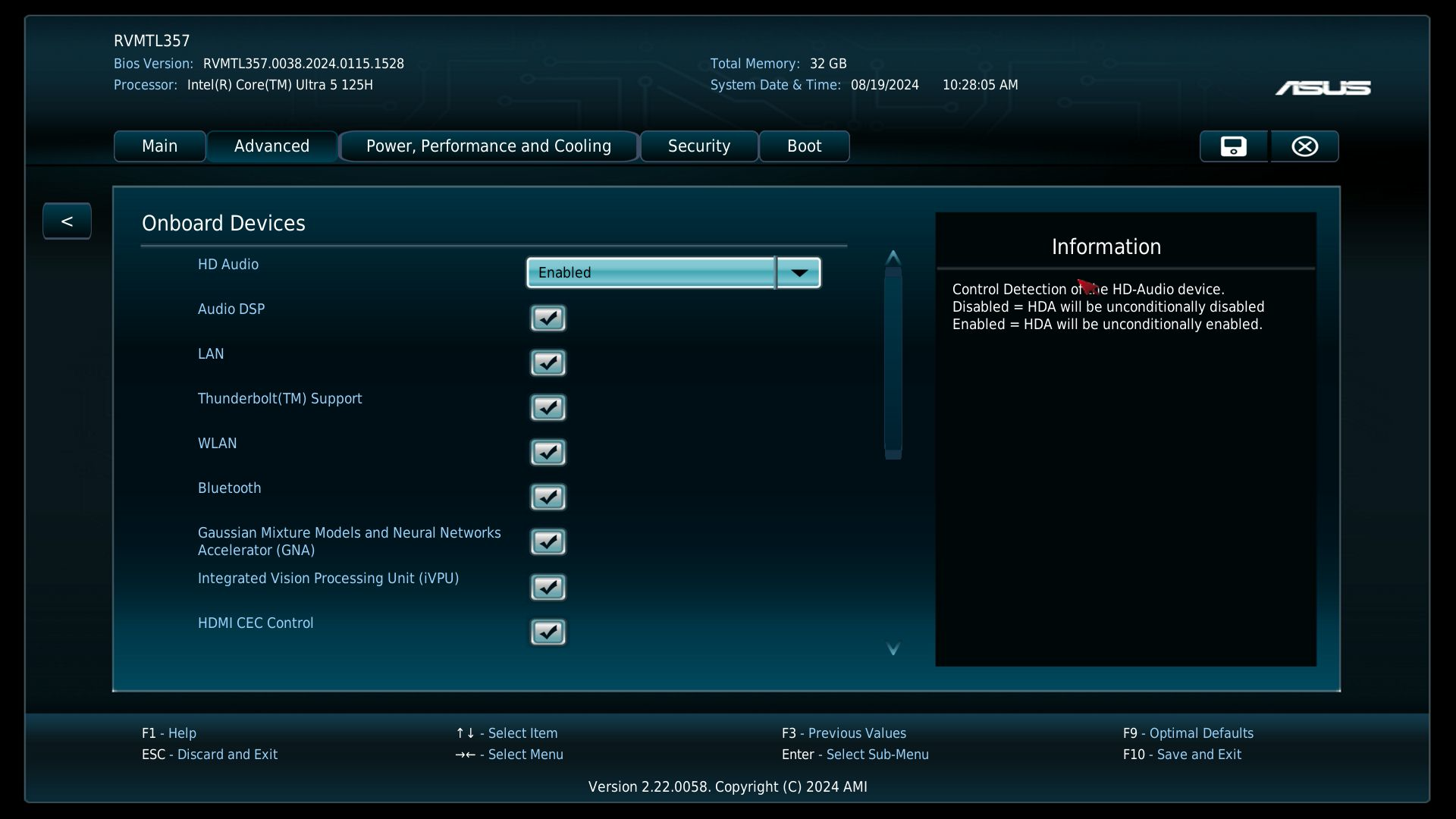The width and height of the screenshot is (1456, 819).
Task: Click the save floppy disk icon
Action: tap(1233, 146)
